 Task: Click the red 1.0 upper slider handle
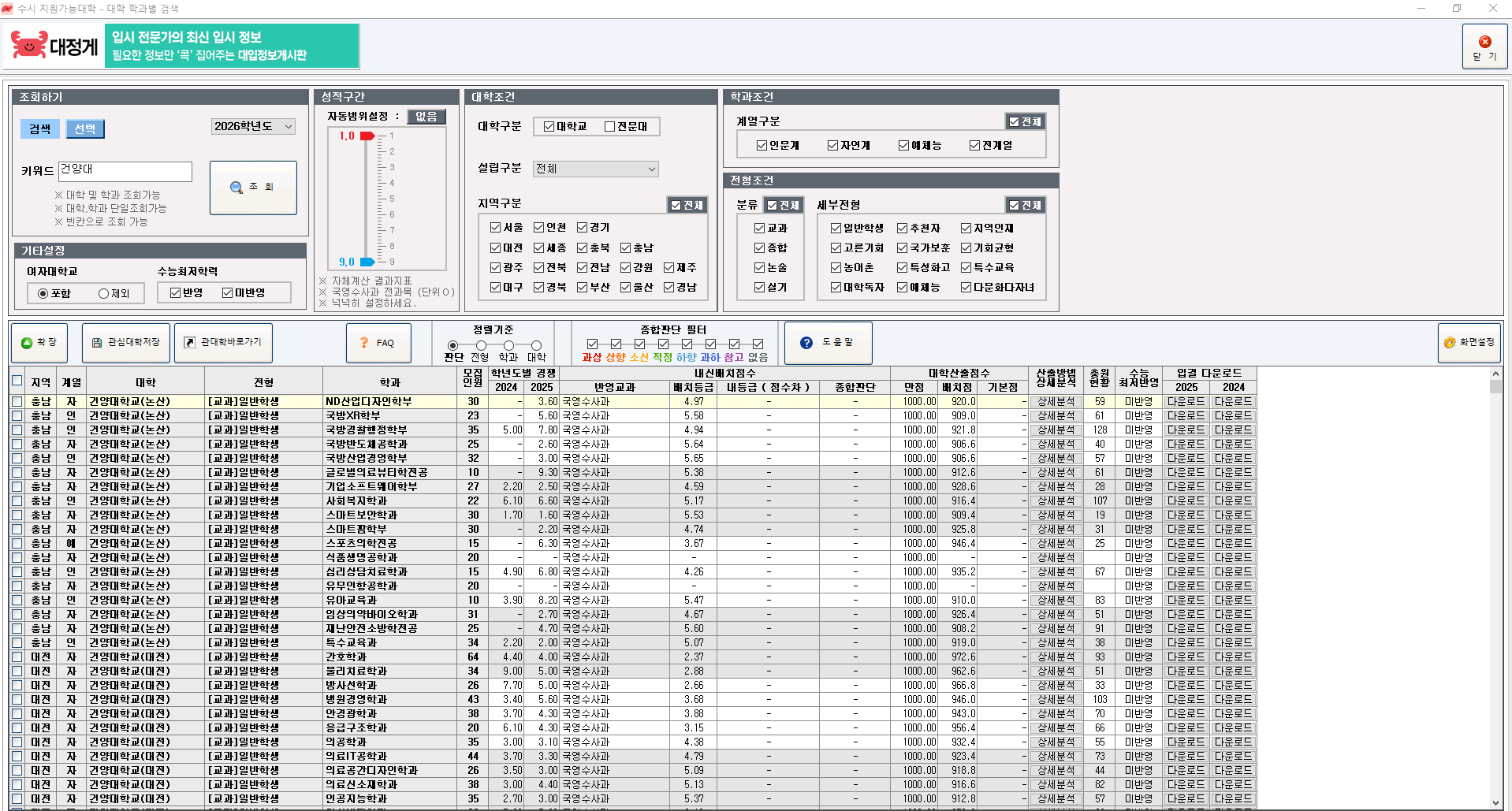pyautogui.click(x=367, y=136)
